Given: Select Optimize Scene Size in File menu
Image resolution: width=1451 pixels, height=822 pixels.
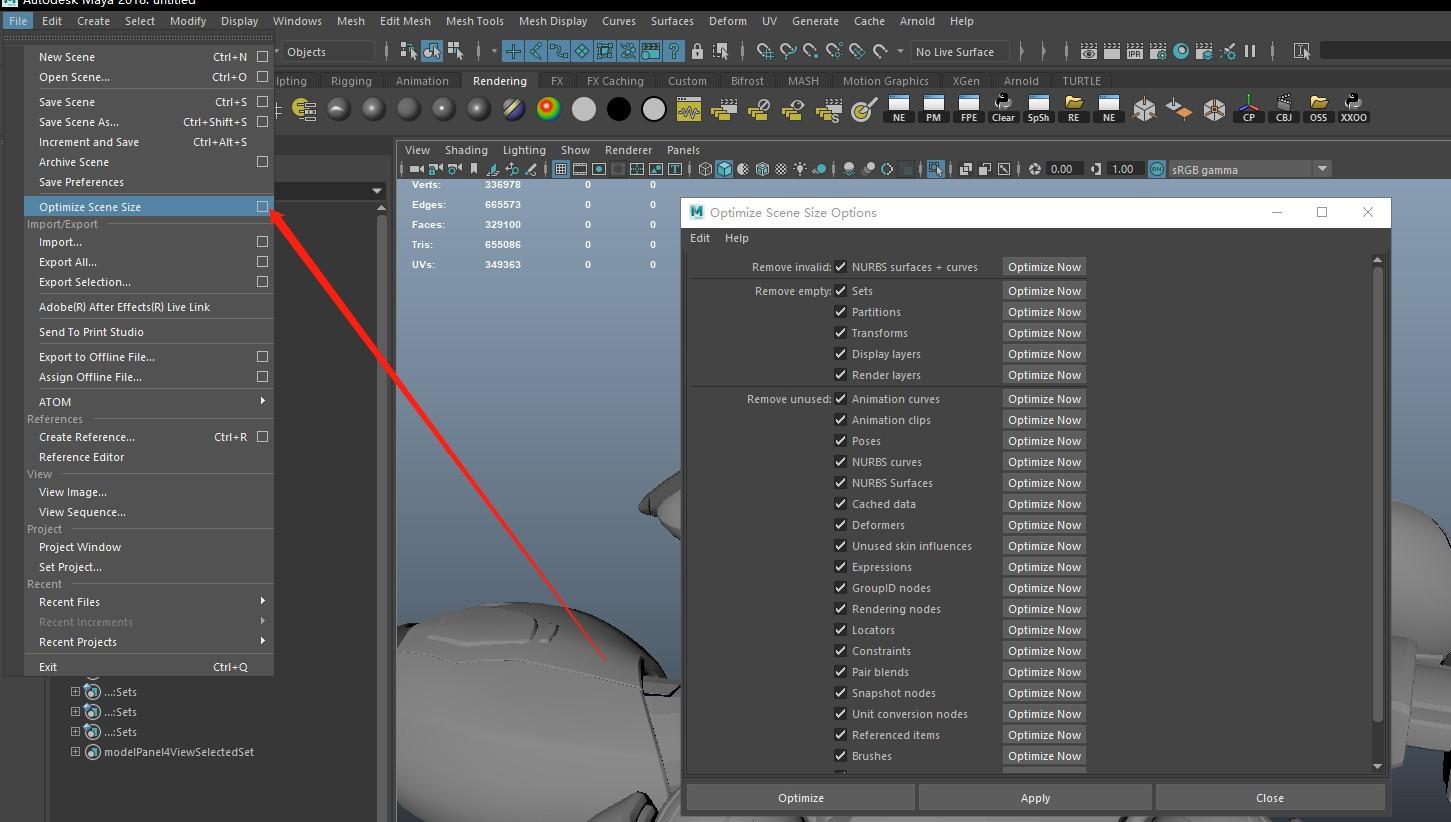Looking at the screenshot, I should click(90, 207).
